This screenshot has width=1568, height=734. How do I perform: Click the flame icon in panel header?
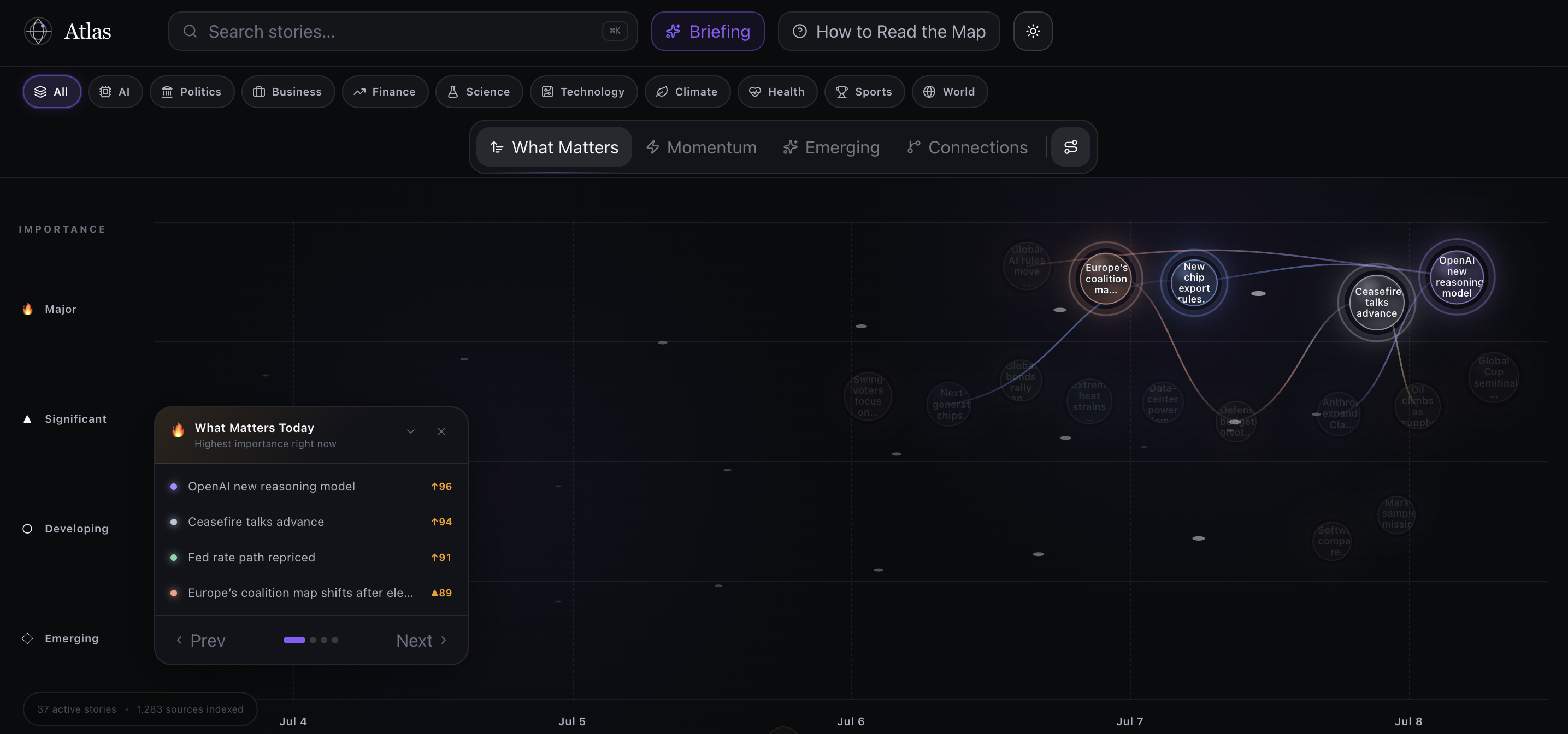pyautogui.click(x=178, y=430)
